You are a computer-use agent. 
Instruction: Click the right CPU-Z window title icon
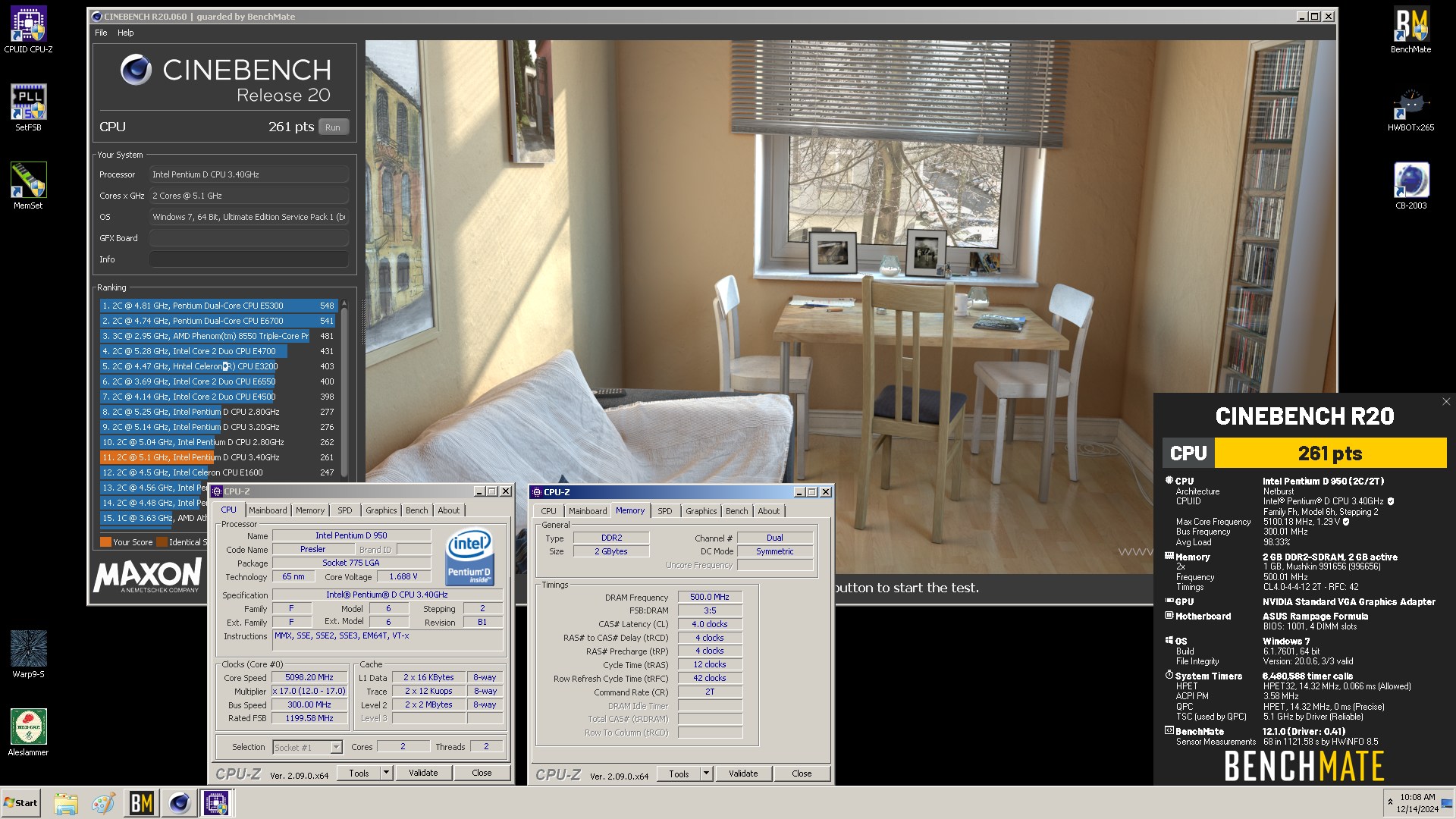point(537,492)
